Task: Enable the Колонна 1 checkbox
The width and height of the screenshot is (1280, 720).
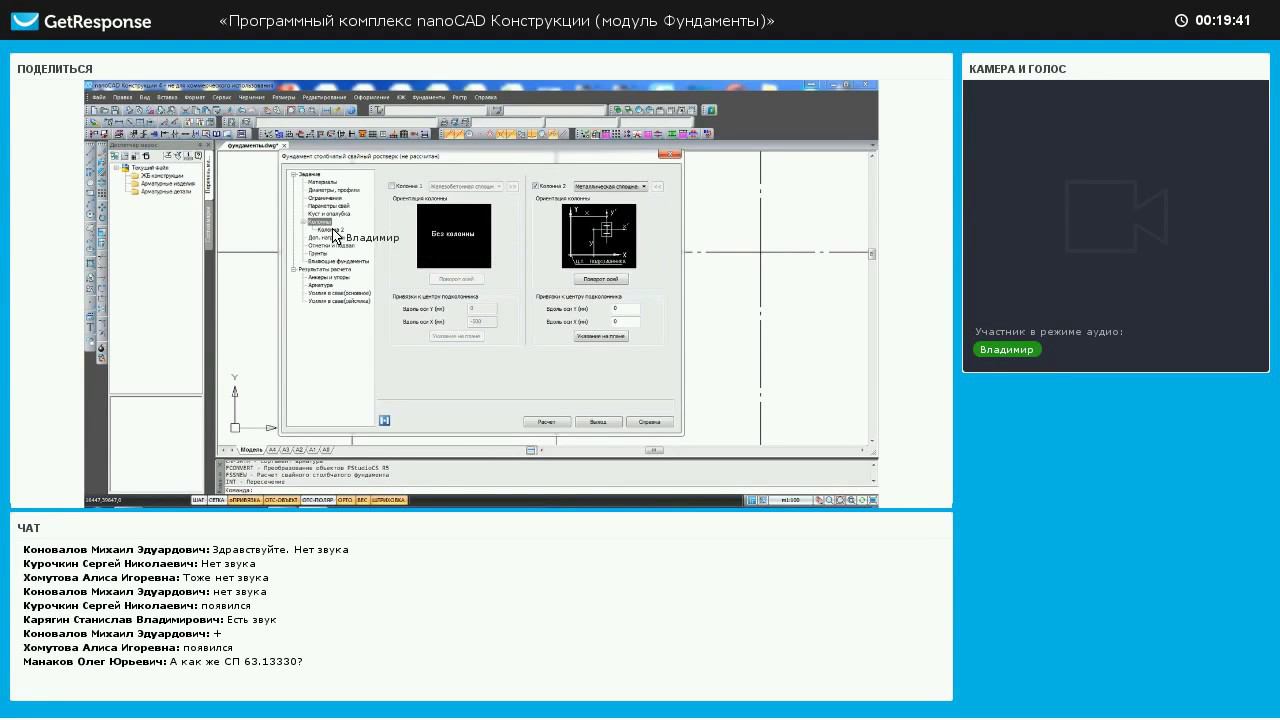Action: coord(392,186)
